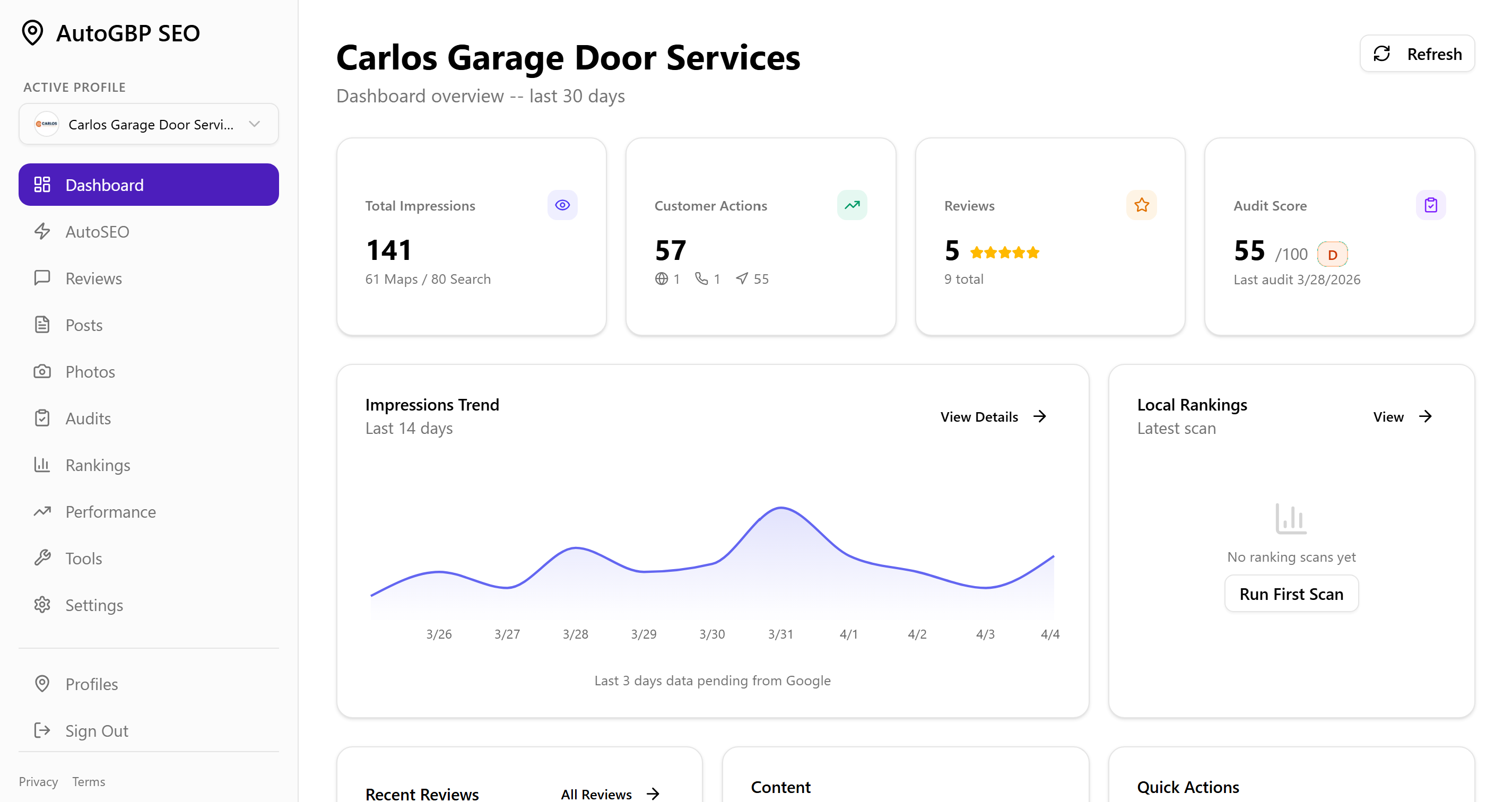Select Performance in the navigation menu
This screenshot has width=1512, height=802.
110,511
